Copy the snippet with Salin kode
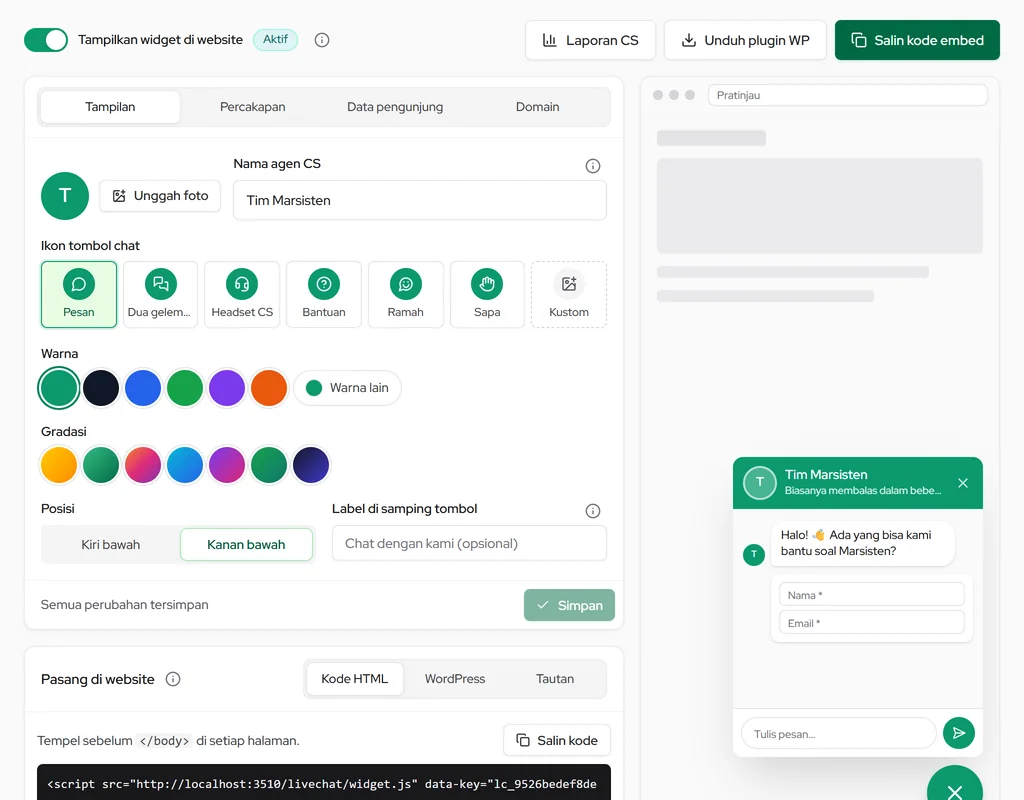 point(557,741)
